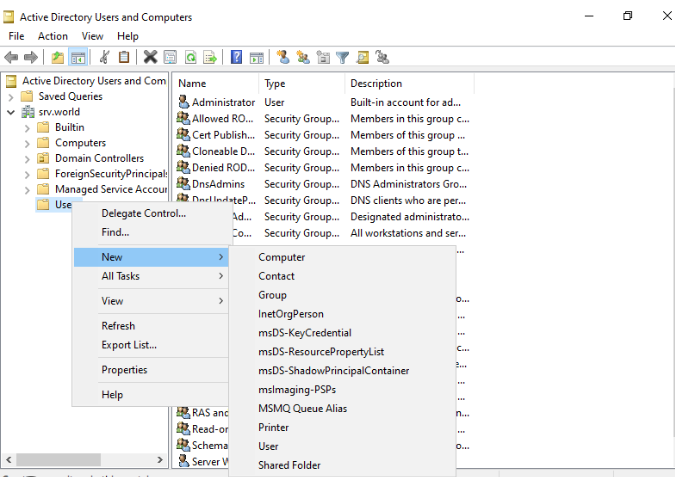The width and height of the screenshot is (675, 477).
Task: Click the Forward arrow toolbar icon
Action: (x=31, y=57)
